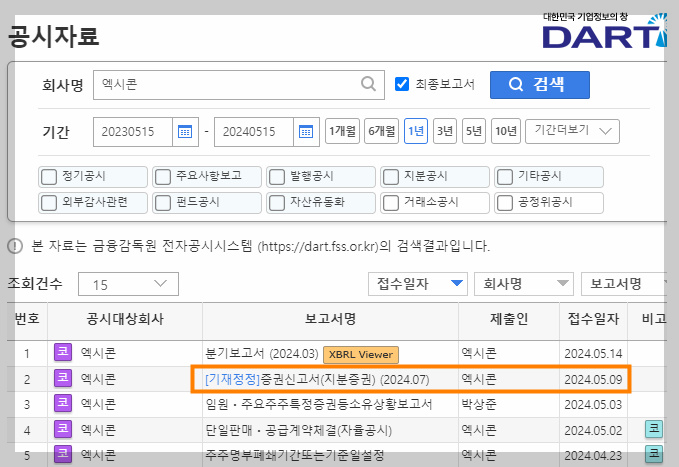
Task: Click the 보고서명 column header
Action: [x=330, y=319]
